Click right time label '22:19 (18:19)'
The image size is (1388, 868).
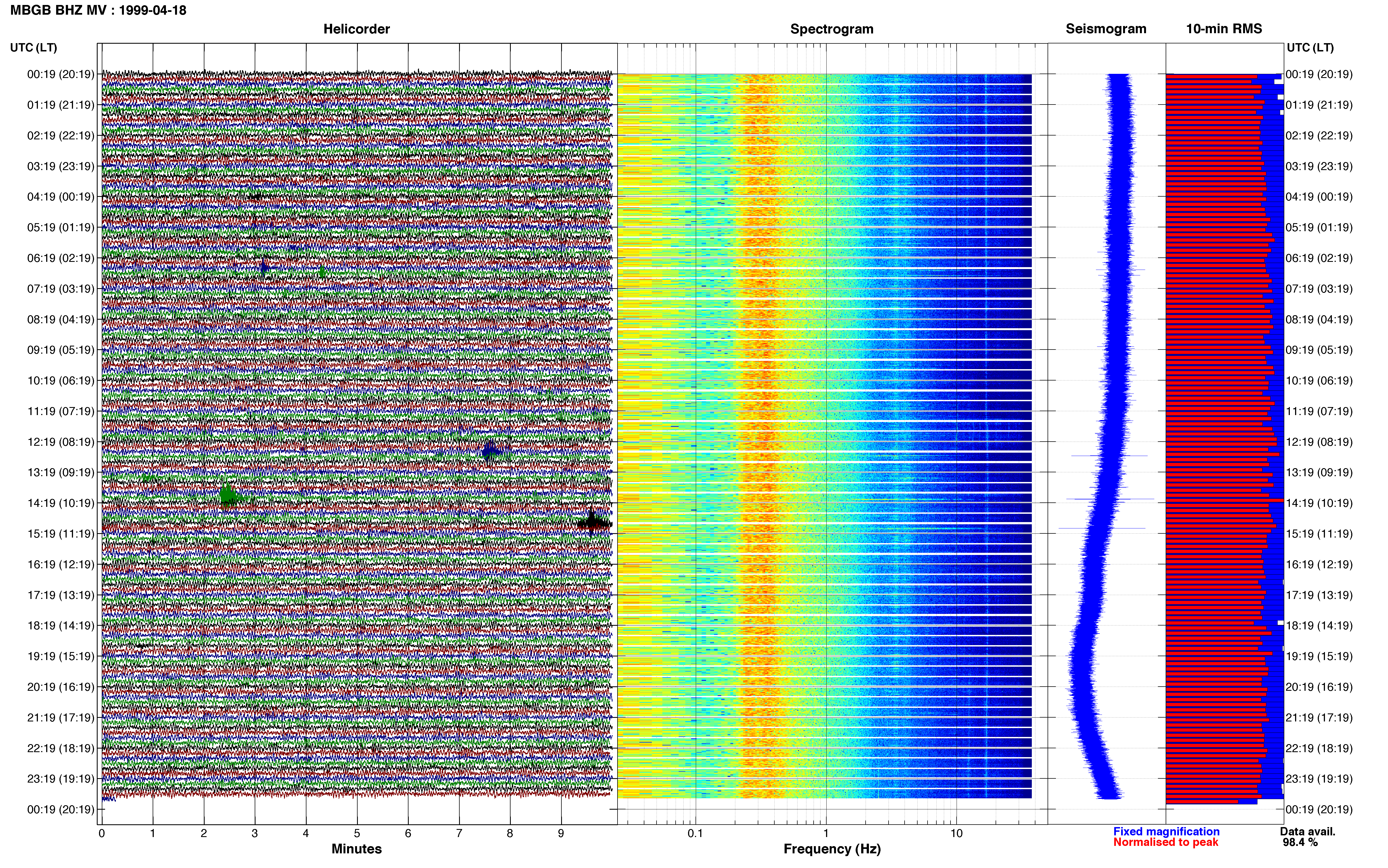point(1319,748)
